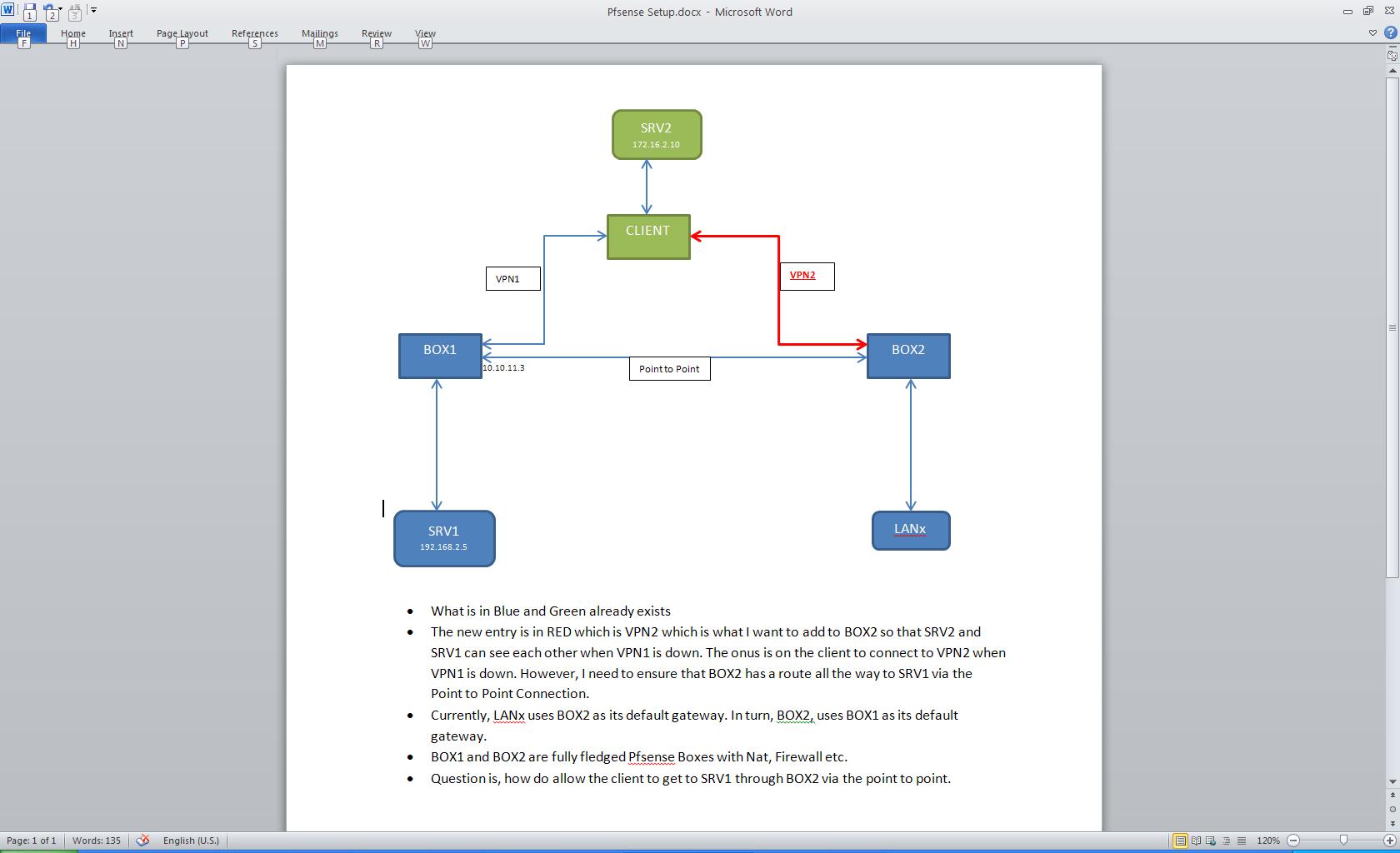Open the References tab
Image resolution: width=1400 pixels, height=853 pixels.
pyautogui.click(x=255, y=34)
